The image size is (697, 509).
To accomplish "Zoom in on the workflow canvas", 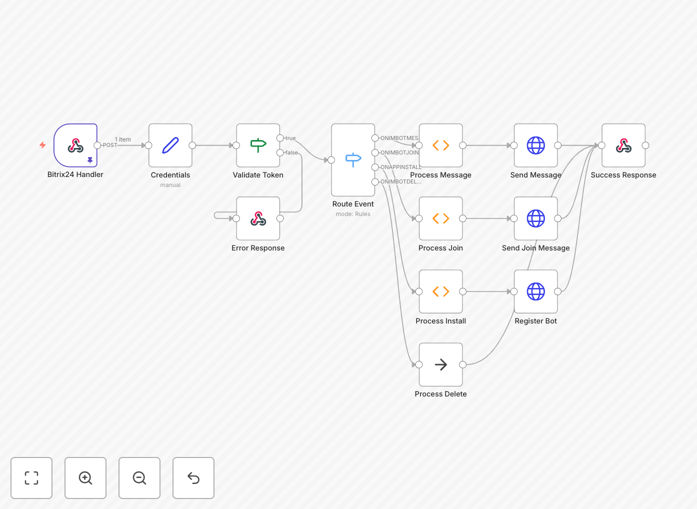I will click(85, 478).
